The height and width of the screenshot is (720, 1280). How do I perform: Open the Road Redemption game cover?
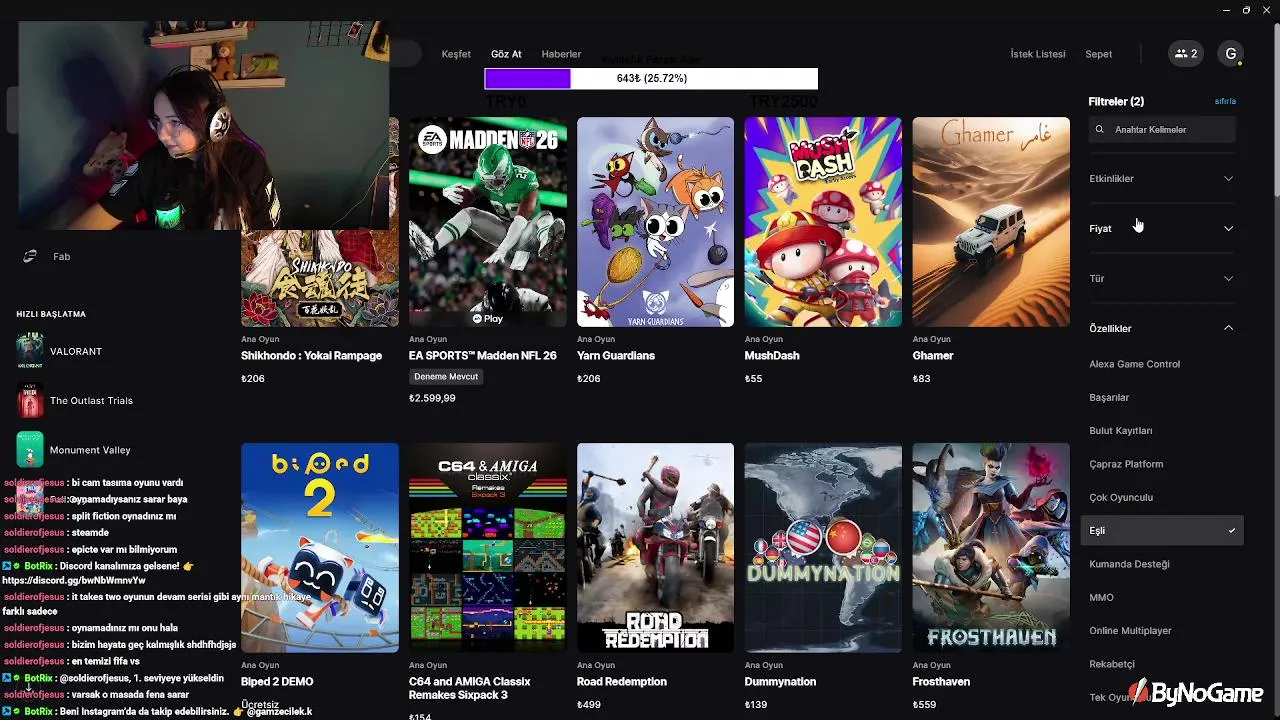(655, 548)
